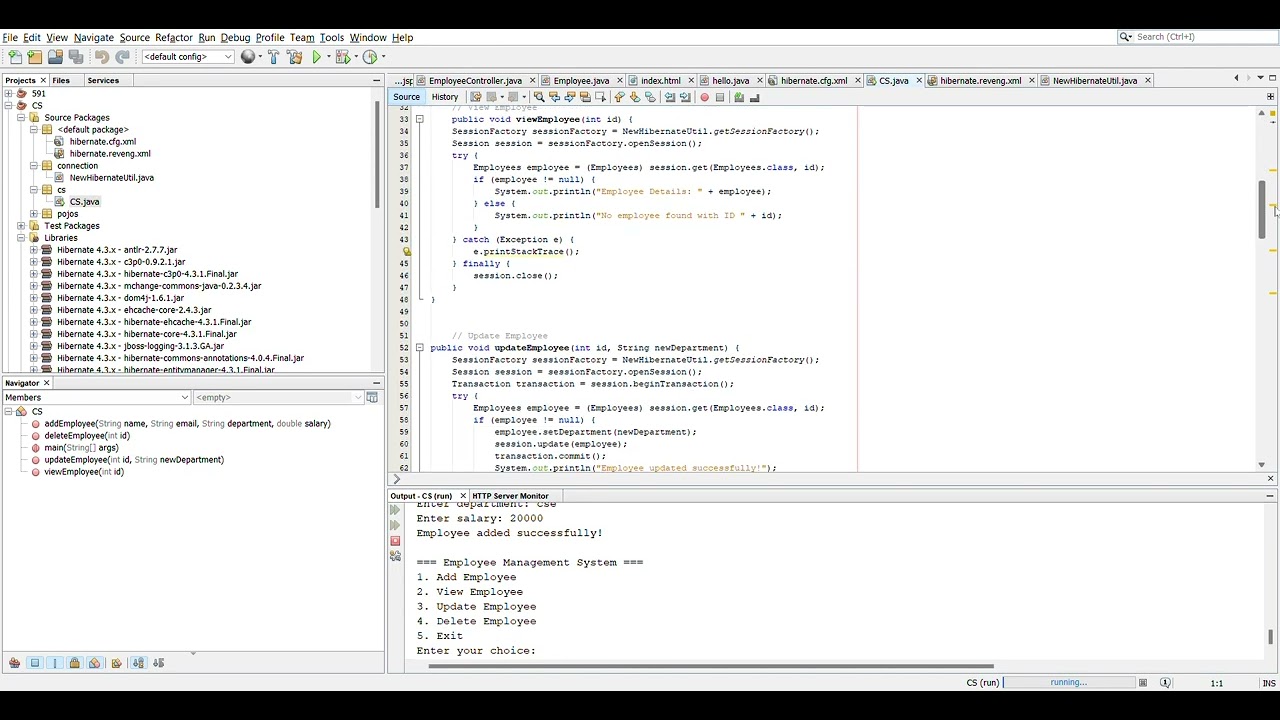Click the Redo arrow icon

pos(122,57)
